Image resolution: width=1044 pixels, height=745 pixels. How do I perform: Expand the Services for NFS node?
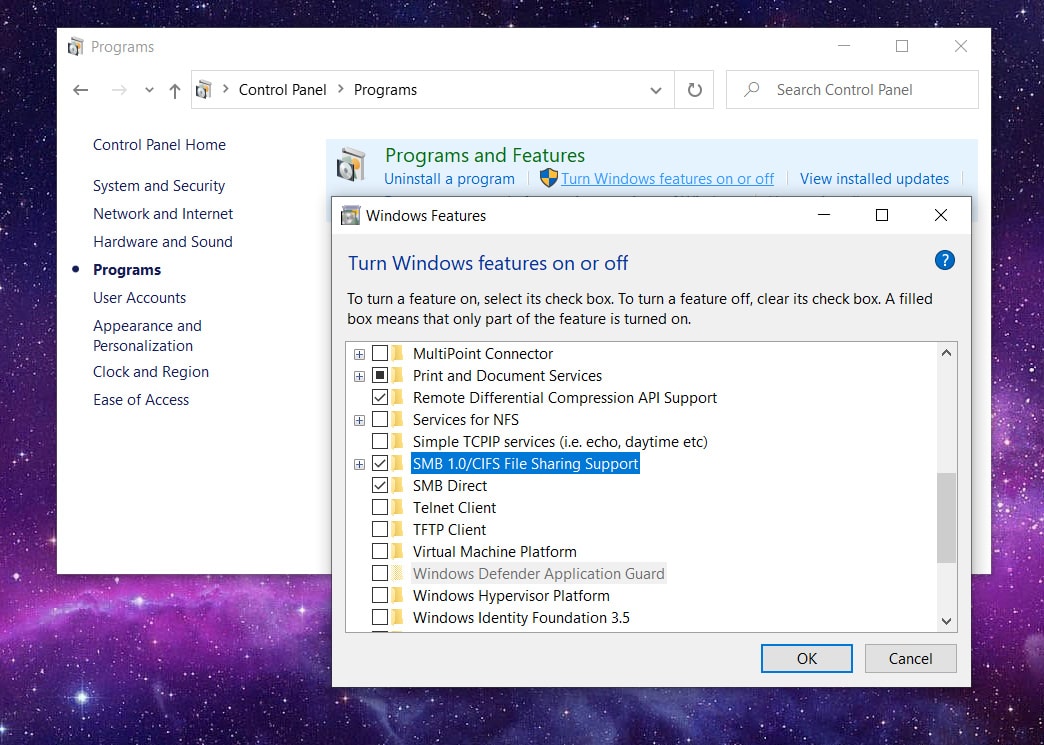[x=360, y=420]
